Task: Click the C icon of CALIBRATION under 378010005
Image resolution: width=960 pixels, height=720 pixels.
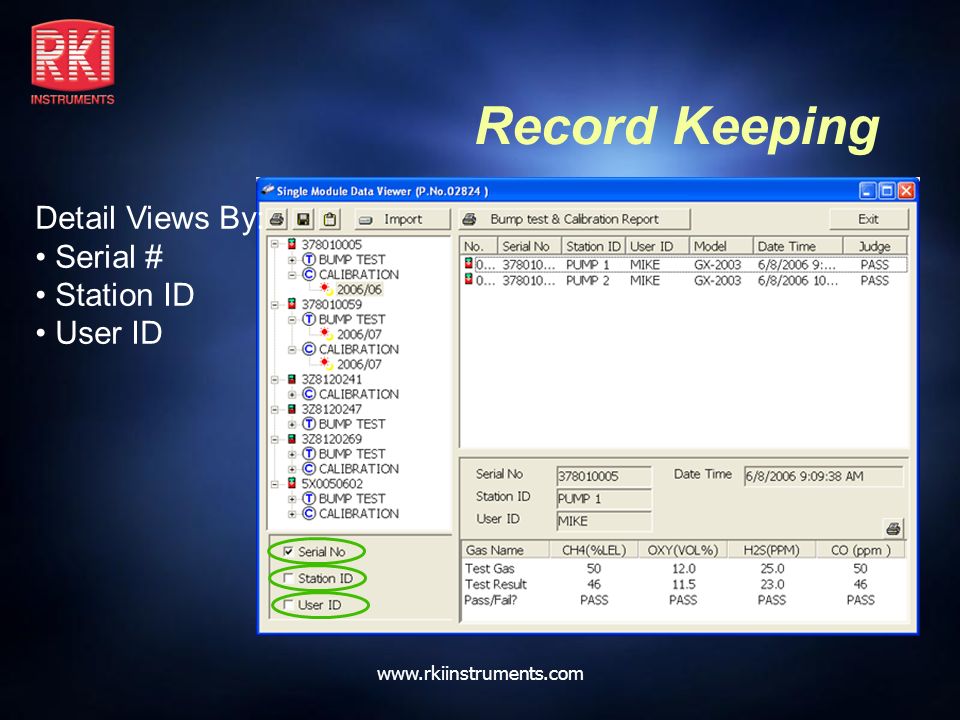Action: 309,274
